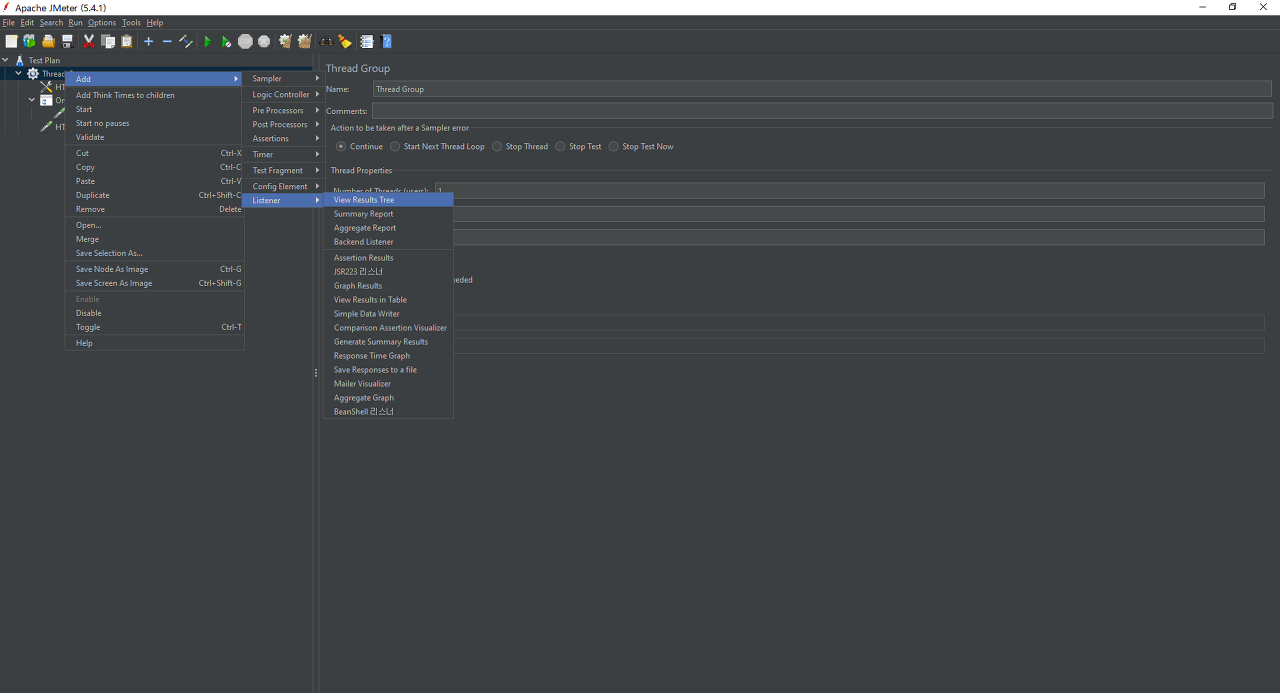Select Duplicate in context menu

[155, 195]
